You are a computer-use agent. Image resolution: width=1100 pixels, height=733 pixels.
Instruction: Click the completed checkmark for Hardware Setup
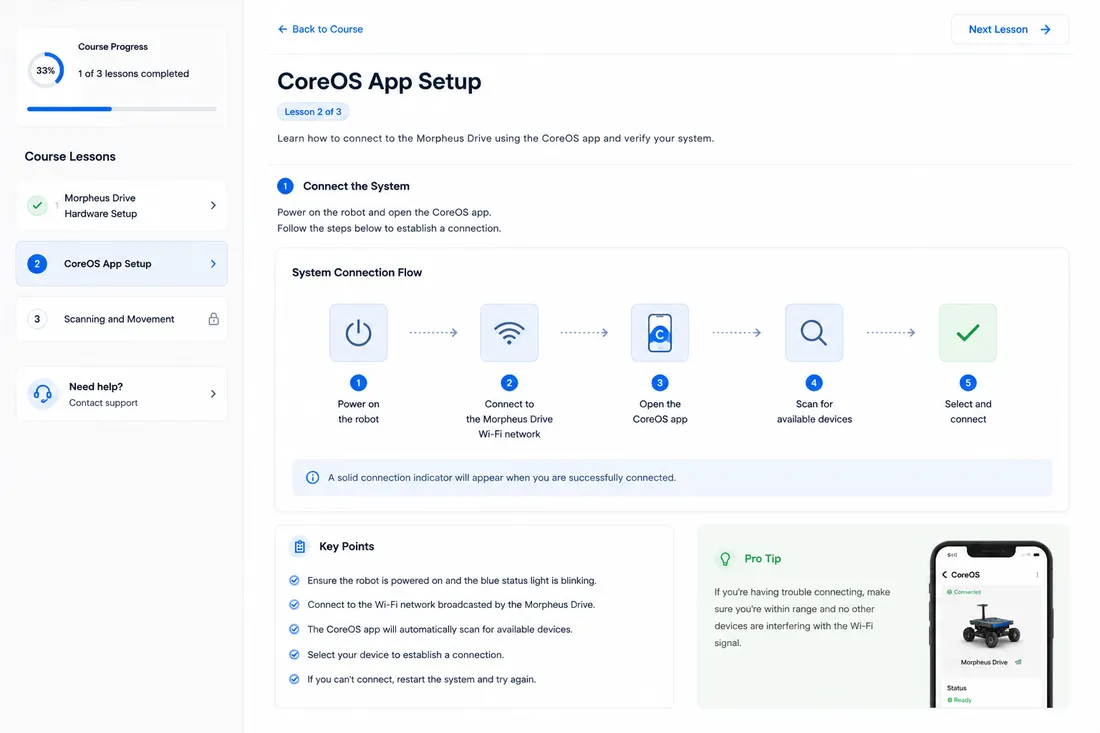coord(37,206)
